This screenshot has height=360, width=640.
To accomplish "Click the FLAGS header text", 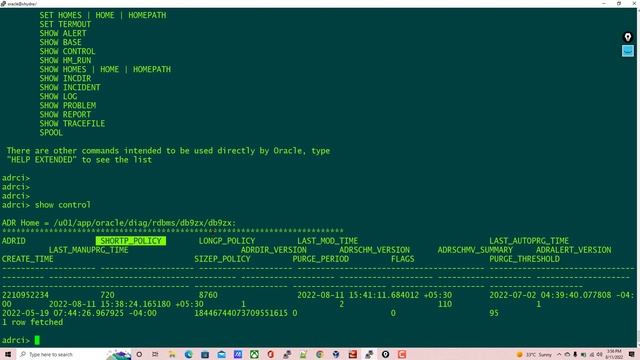I will 402,259.
